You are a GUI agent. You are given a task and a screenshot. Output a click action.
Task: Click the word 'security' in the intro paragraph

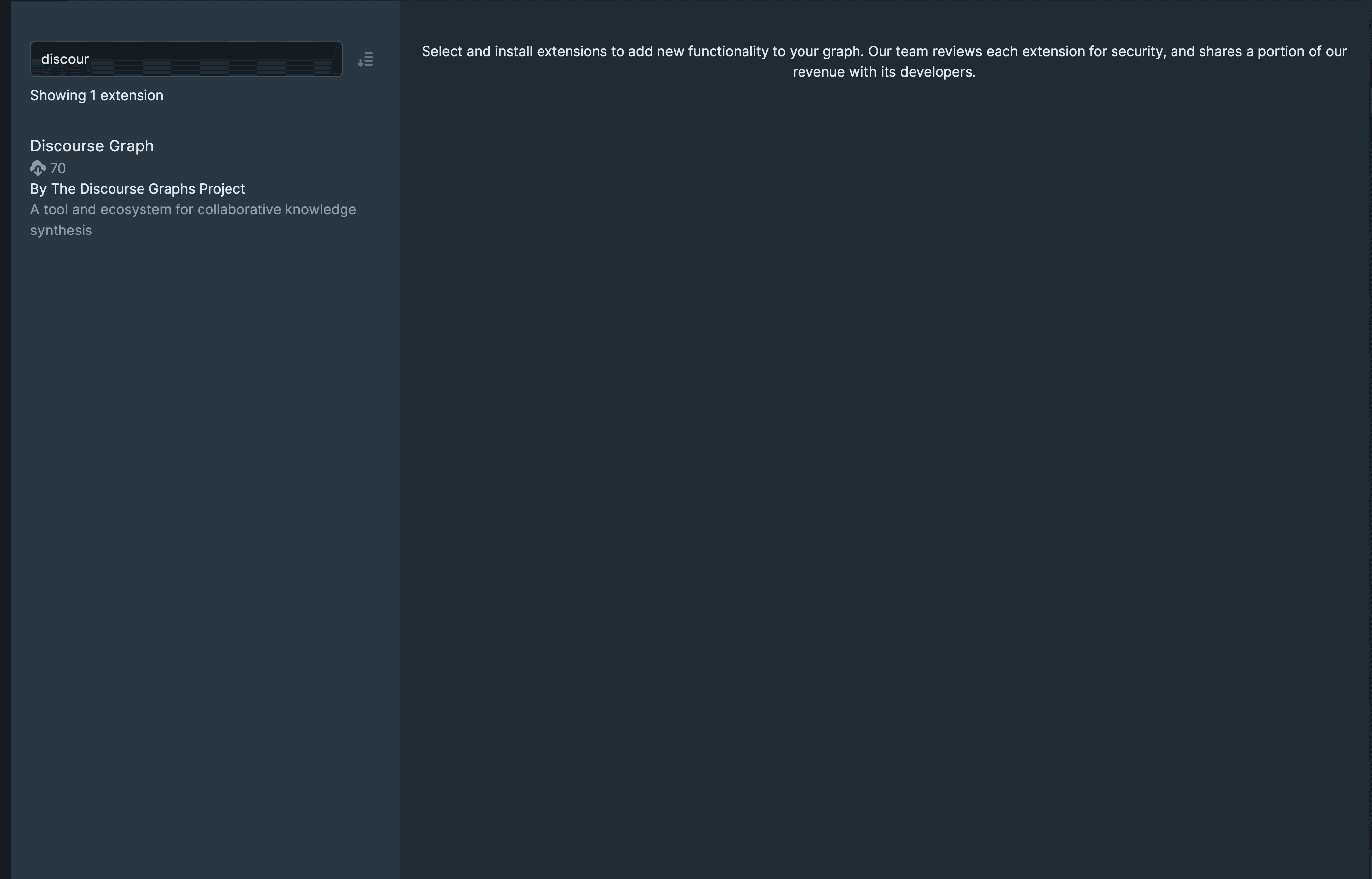pyautogui.click(x=1138, y=51)
